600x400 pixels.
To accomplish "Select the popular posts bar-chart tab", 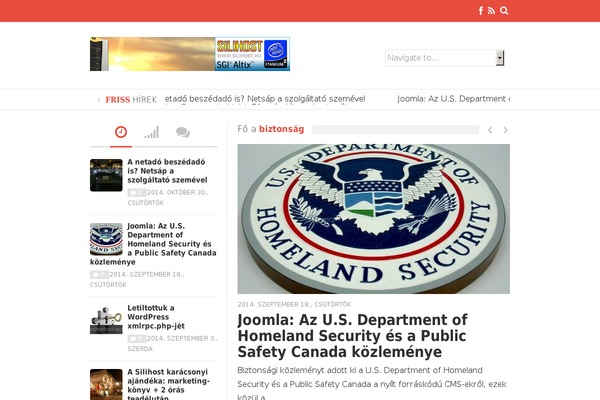I will tap(152, 132).
